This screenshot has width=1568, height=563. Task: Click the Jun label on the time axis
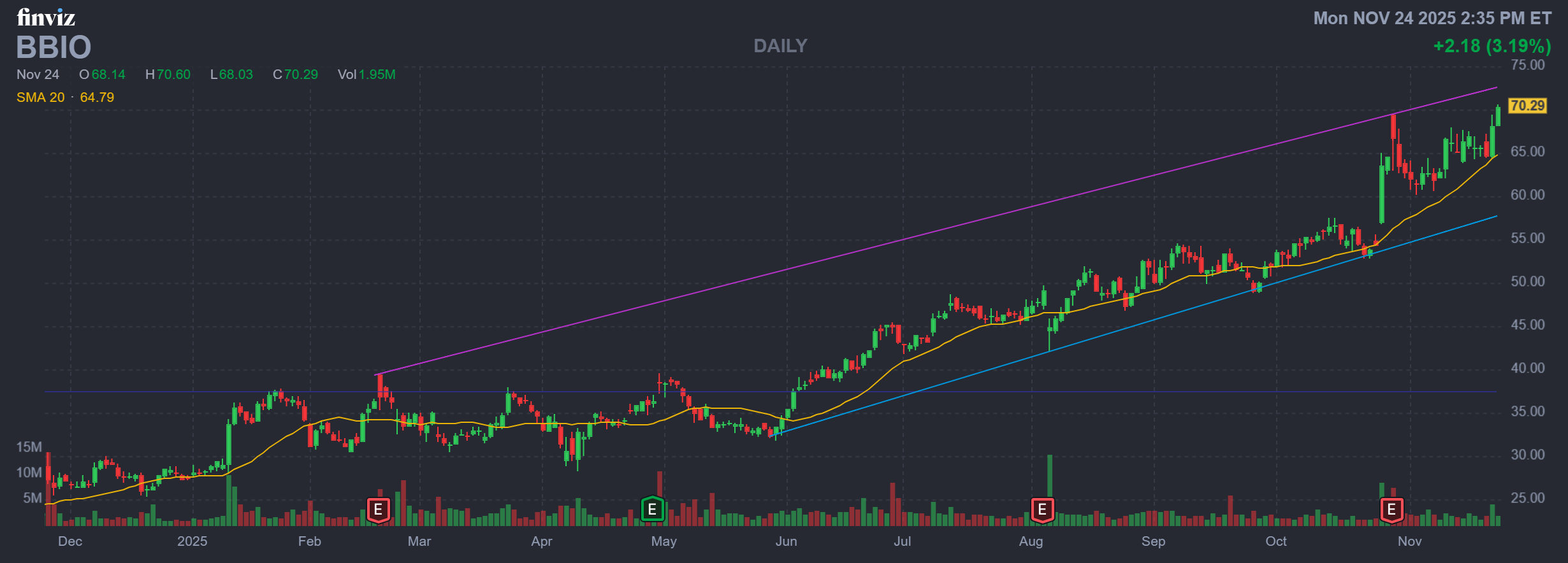786,541
